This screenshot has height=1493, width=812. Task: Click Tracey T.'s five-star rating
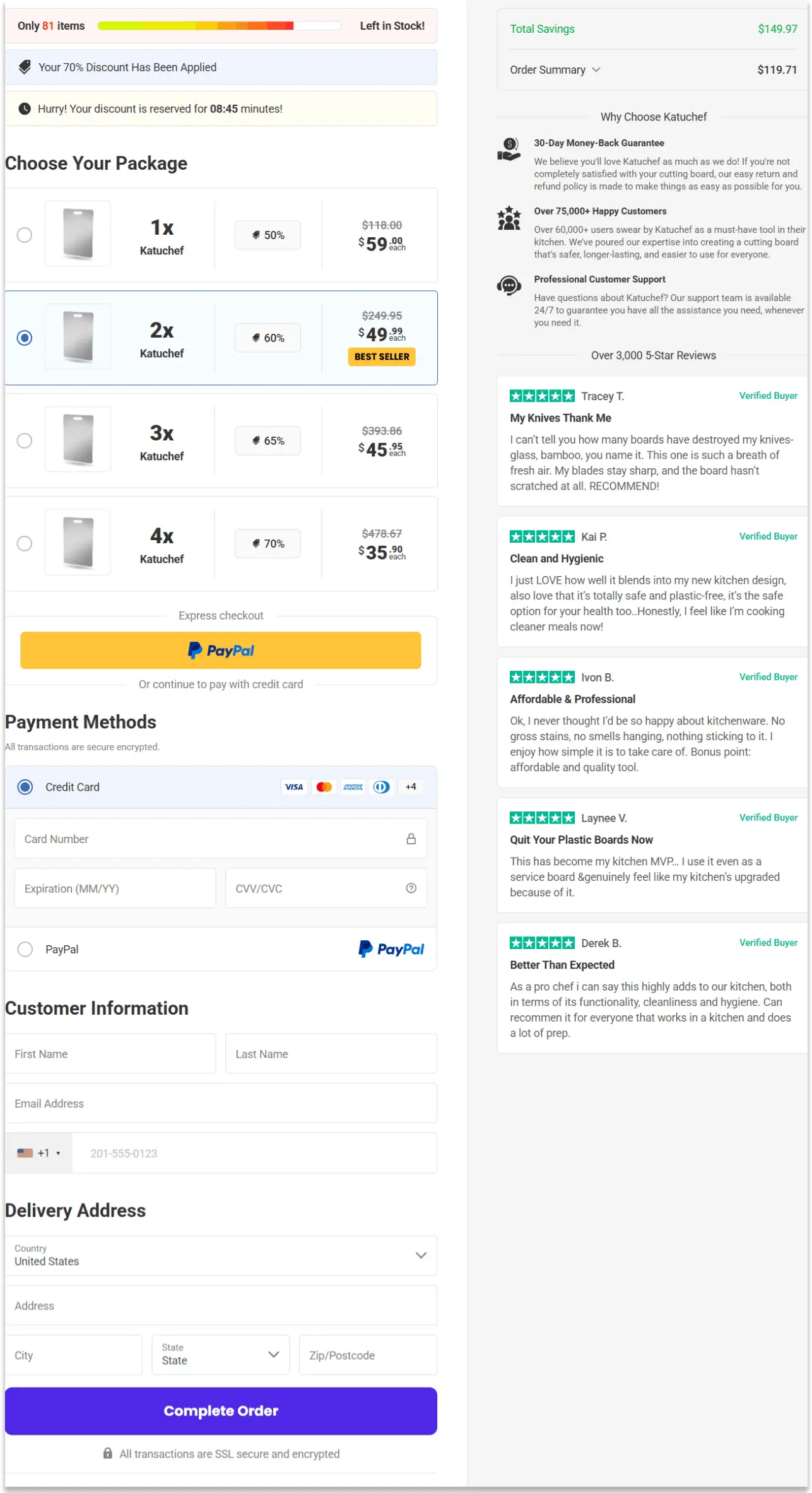542,396
